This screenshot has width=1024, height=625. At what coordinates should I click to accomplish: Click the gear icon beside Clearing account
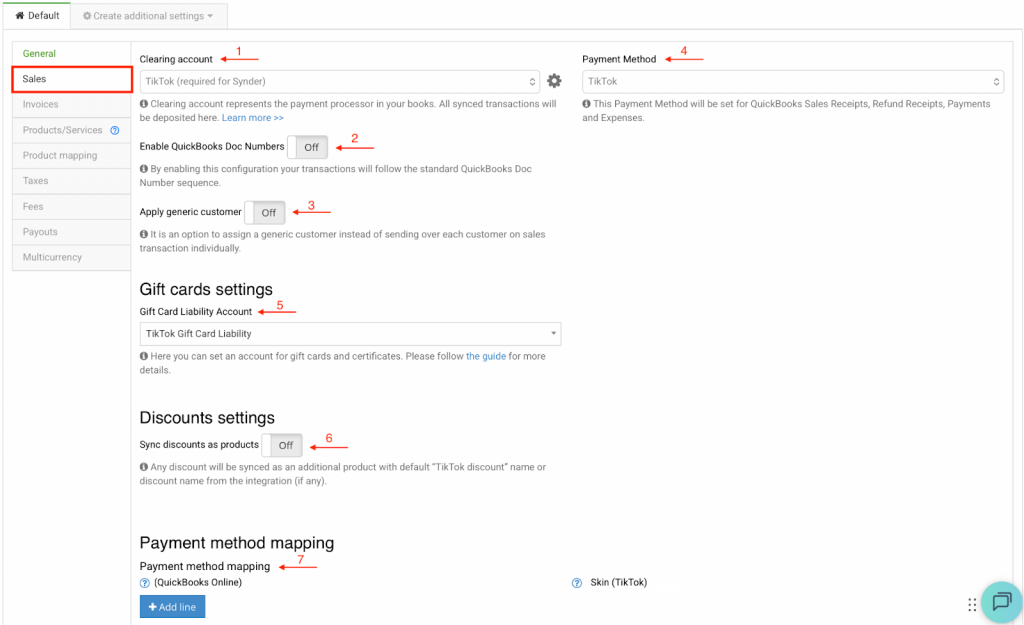click(x=554, y=81)
